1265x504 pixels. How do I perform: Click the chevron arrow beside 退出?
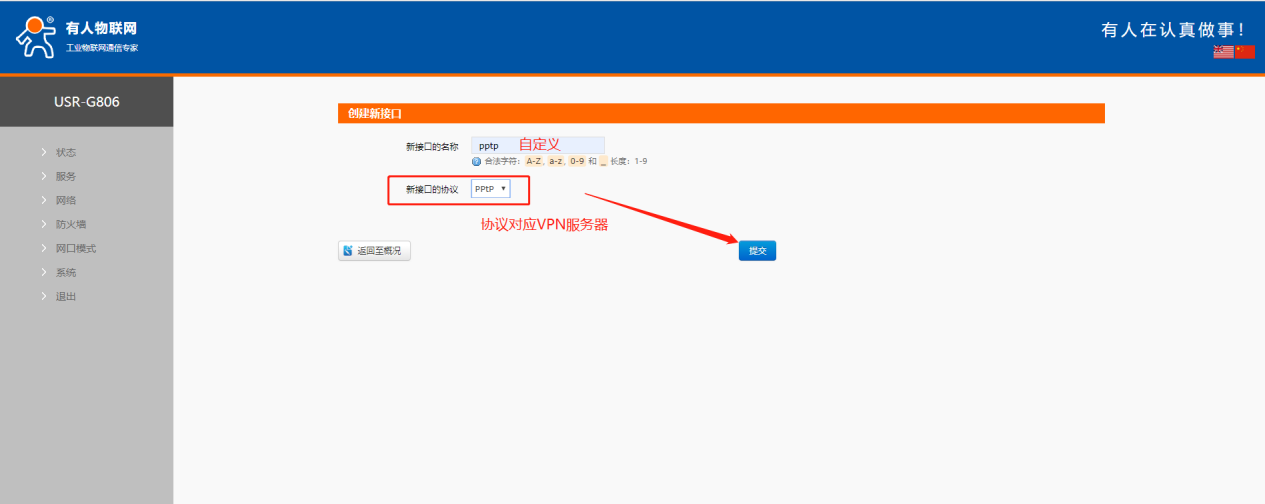[x=45, y=296]
